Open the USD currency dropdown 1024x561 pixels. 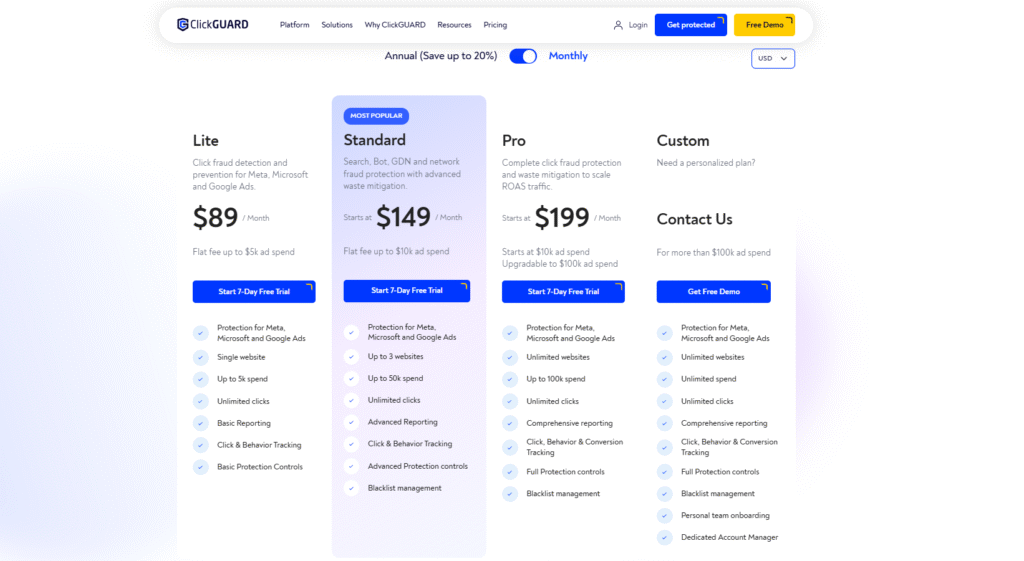[x=773, y=58]
